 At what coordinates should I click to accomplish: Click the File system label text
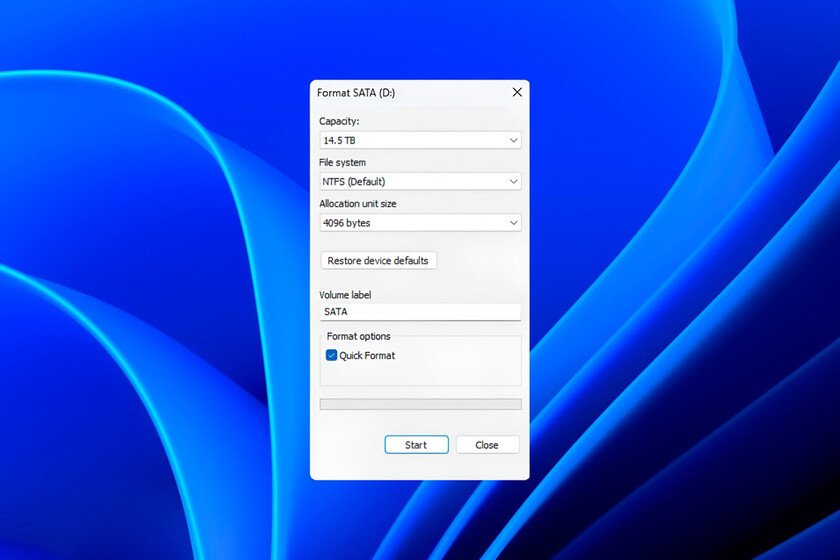343,162
